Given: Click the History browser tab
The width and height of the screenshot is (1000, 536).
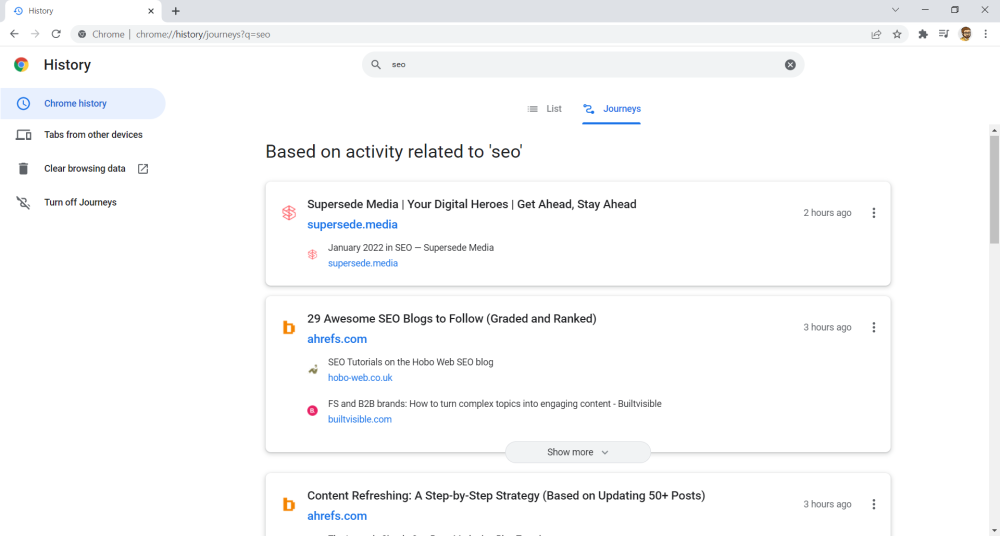Looking at the screenshot, I should pyautogui.click(x=82, y=11).
